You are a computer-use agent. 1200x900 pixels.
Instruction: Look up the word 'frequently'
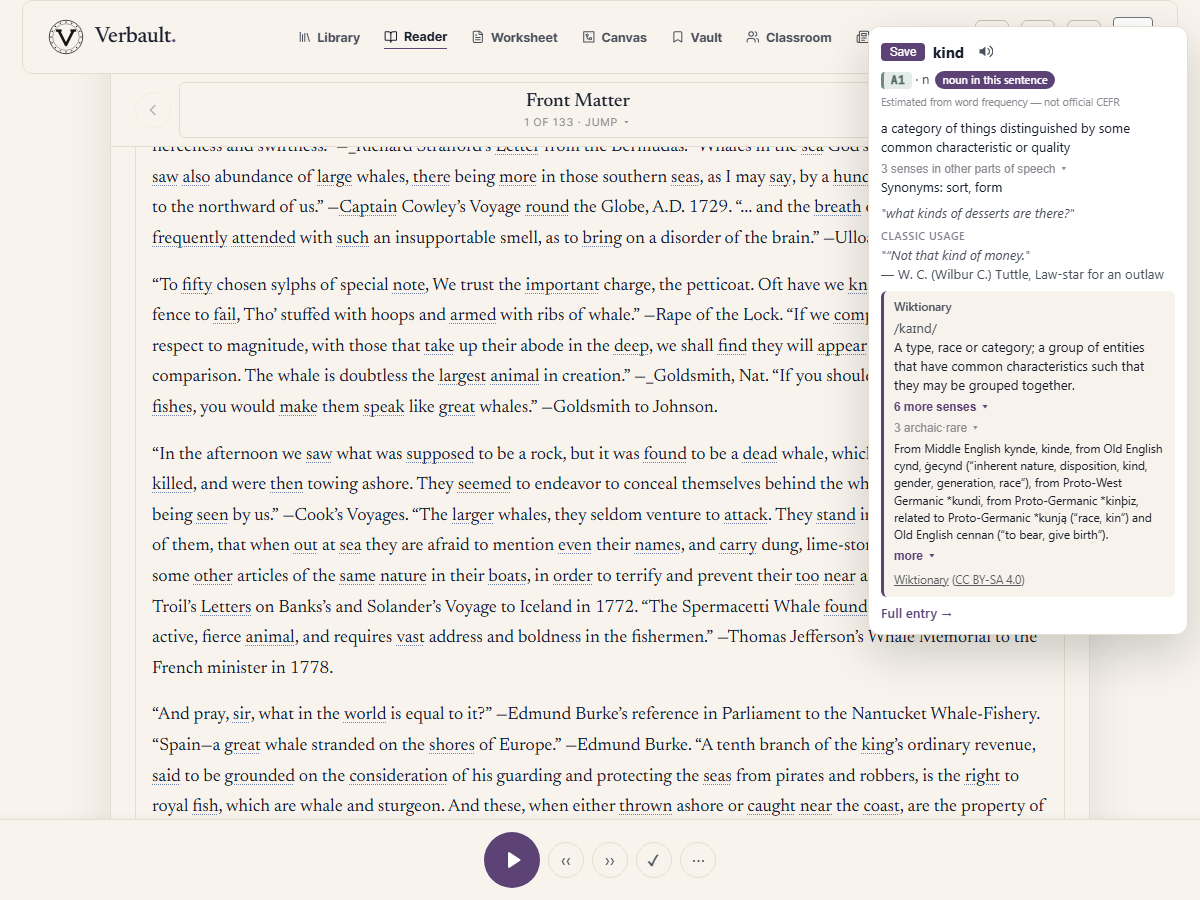click(189, 238)
